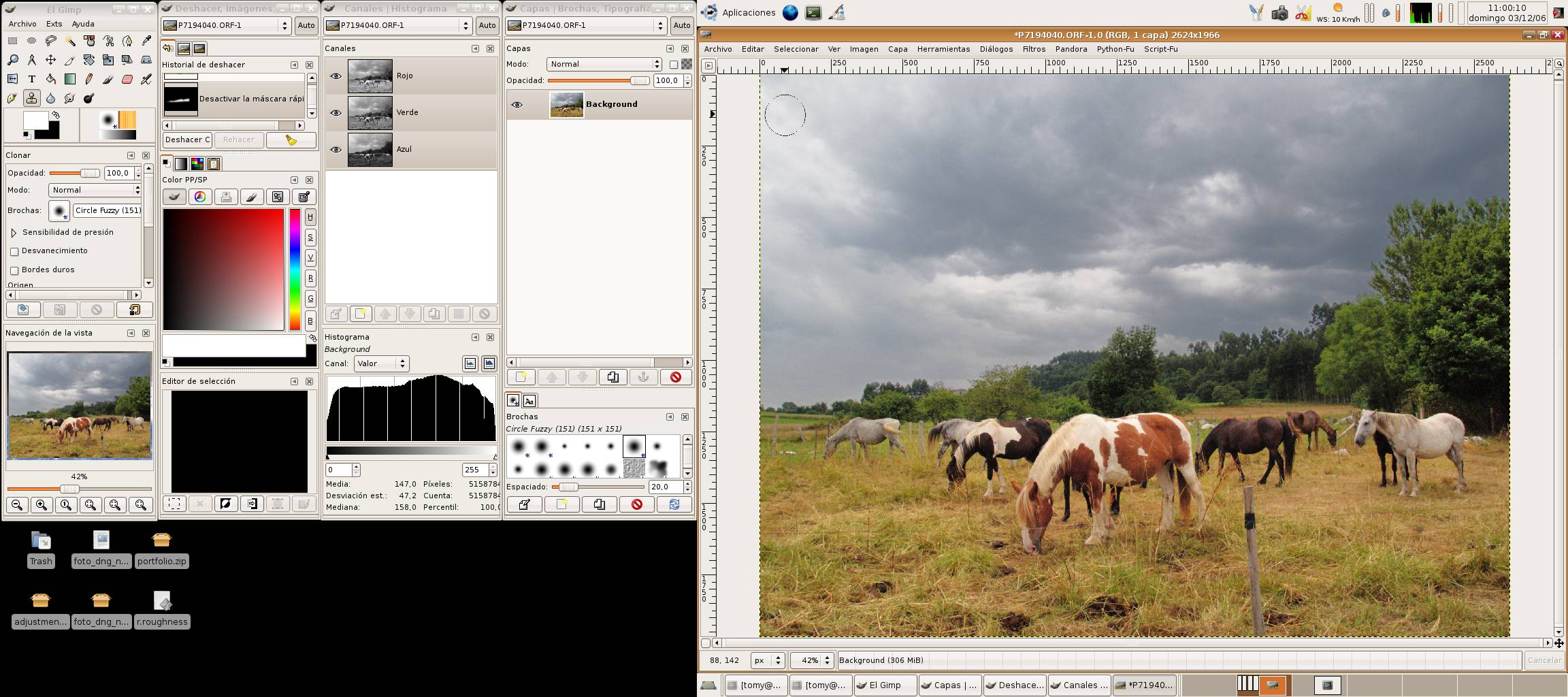Select the Zoom magnifier tool
The image size is (1568, 697).
tap(12, 60)
